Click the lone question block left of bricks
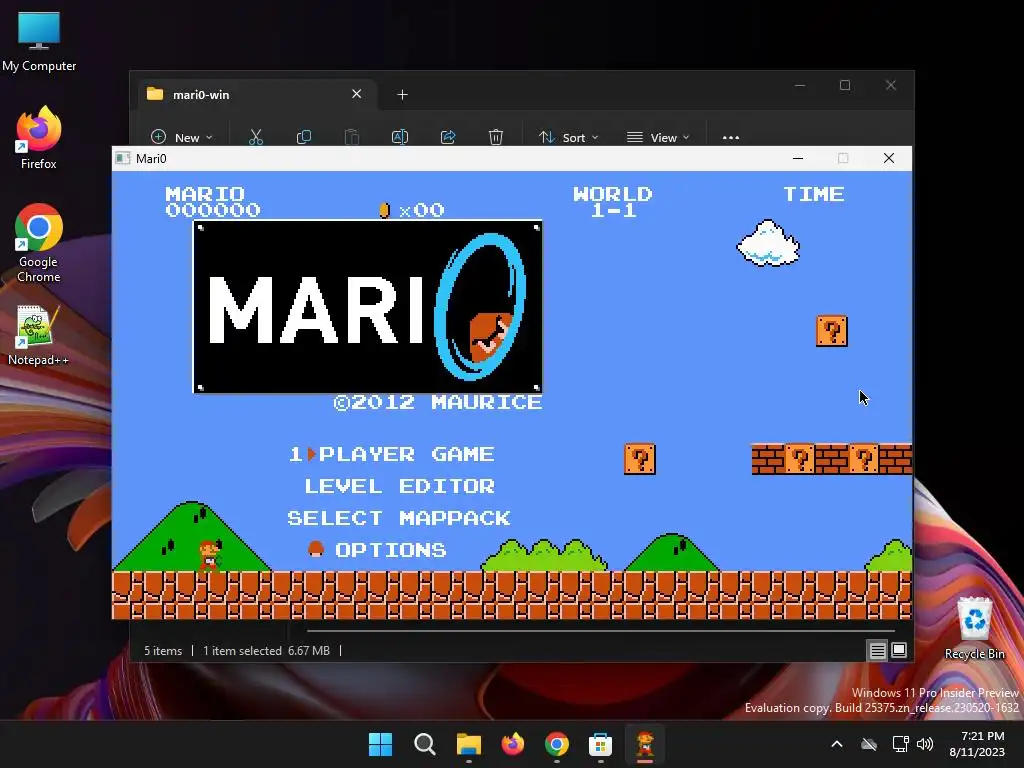This screenshot has height=768, width=1024. pyautogui.click(x=640, y=459)
